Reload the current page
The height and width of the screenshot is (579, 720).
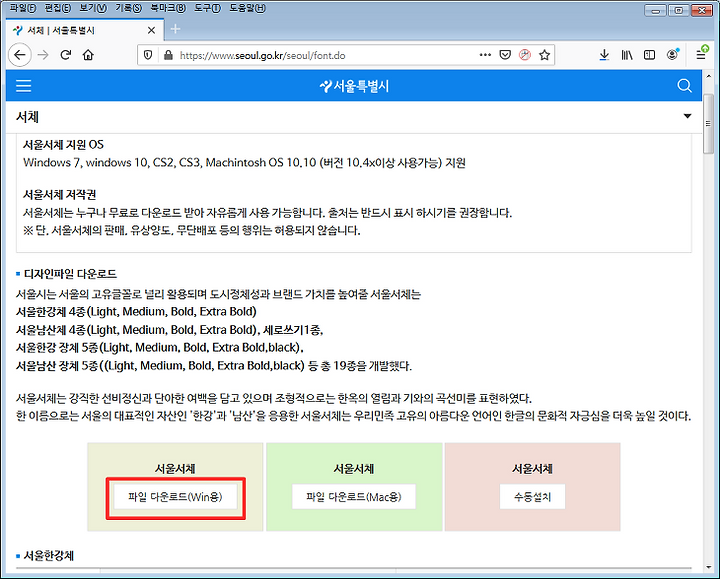[66, 55]
